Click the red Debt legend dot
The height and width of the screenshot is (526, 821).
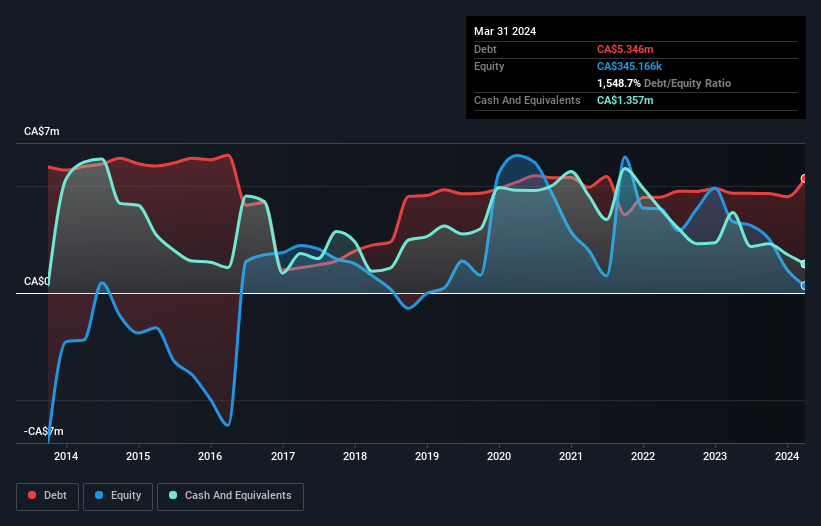(32, 495)
